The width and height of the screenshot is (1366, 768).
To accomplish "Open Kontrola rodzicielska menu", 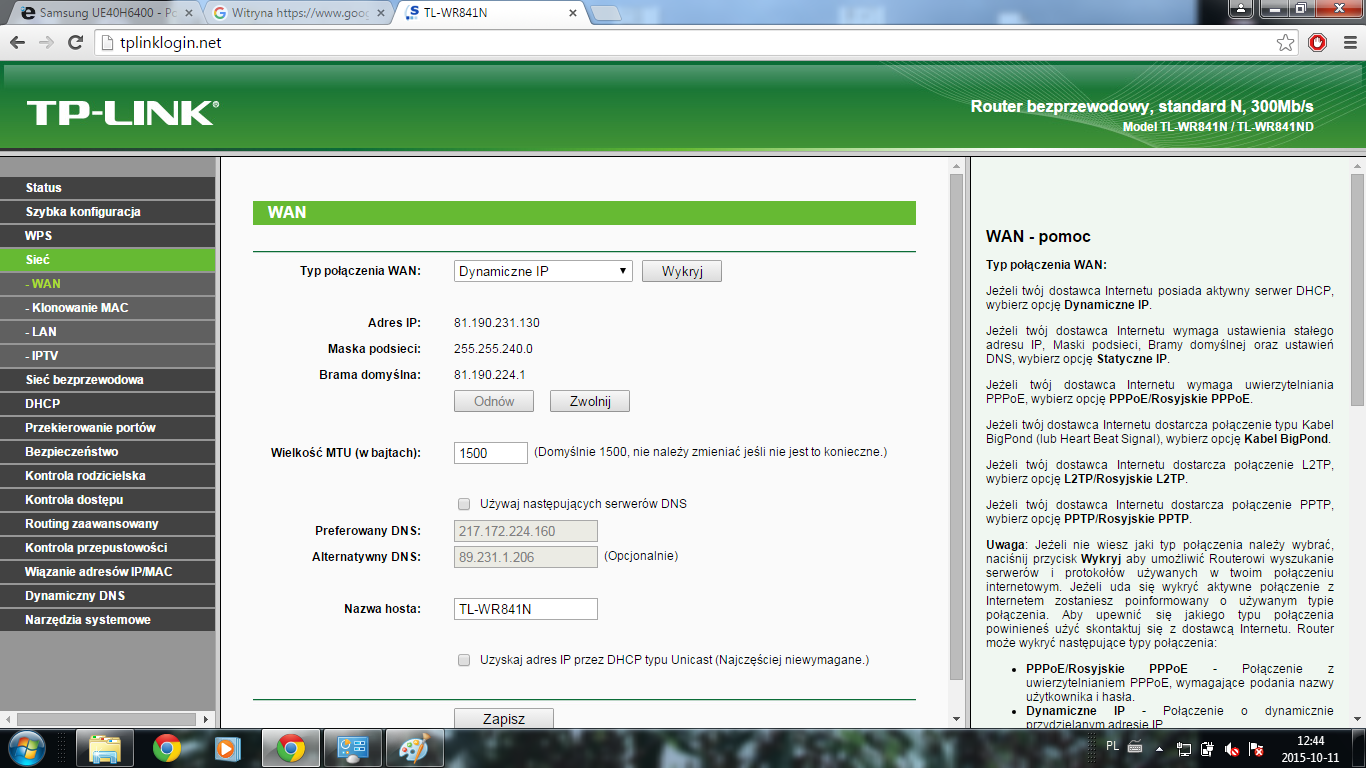I will click(108, 476).
